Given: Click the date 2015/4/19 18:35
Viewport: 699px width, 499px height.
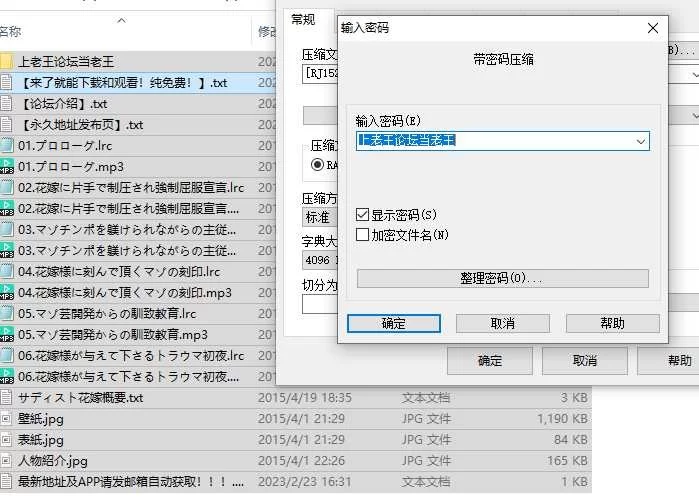Looking at the screenshot, I should coord(304,397).
